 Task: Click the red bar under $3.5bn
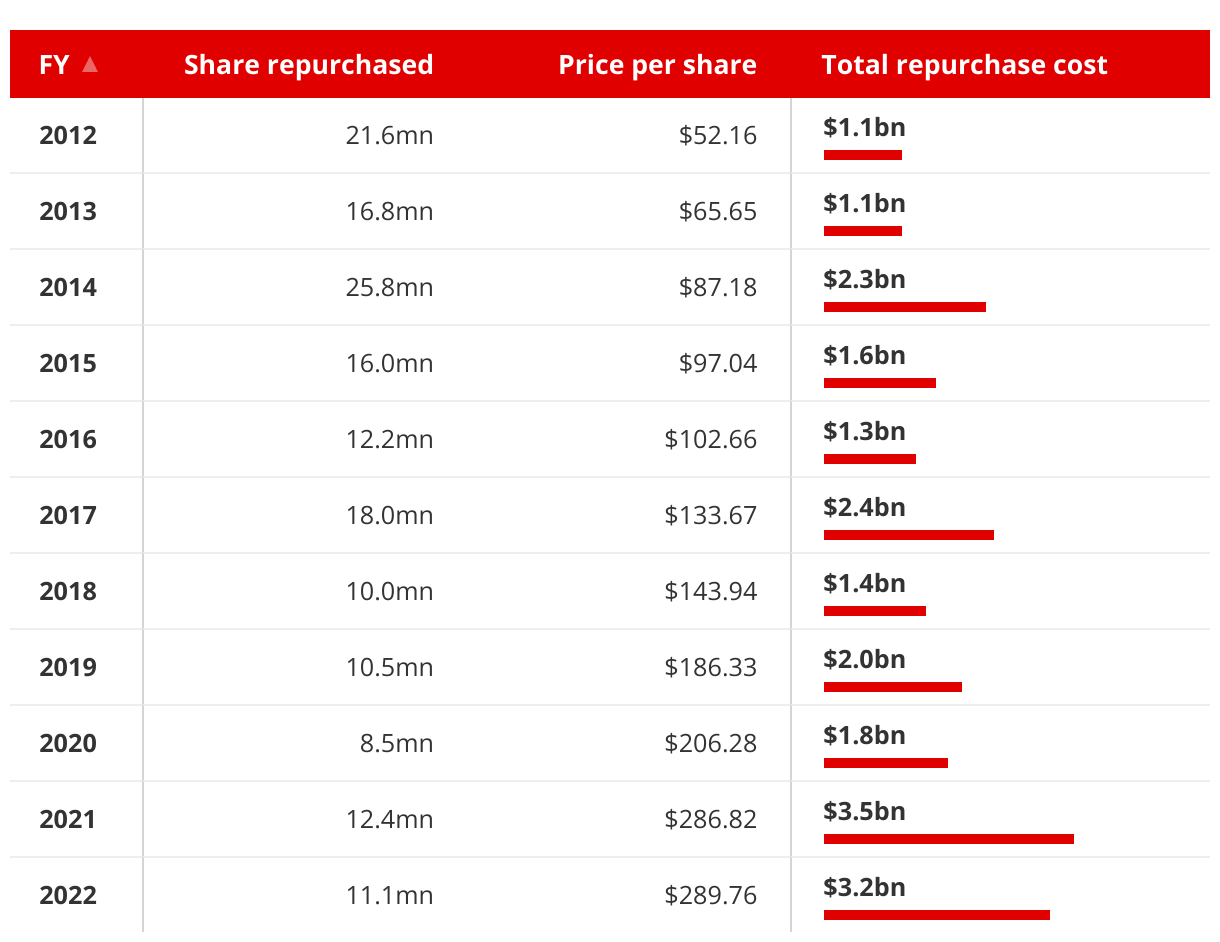948,839
